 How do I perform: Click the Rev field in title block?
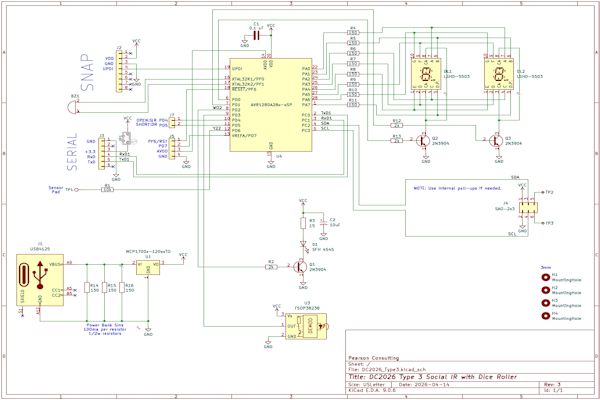(552, 384)
